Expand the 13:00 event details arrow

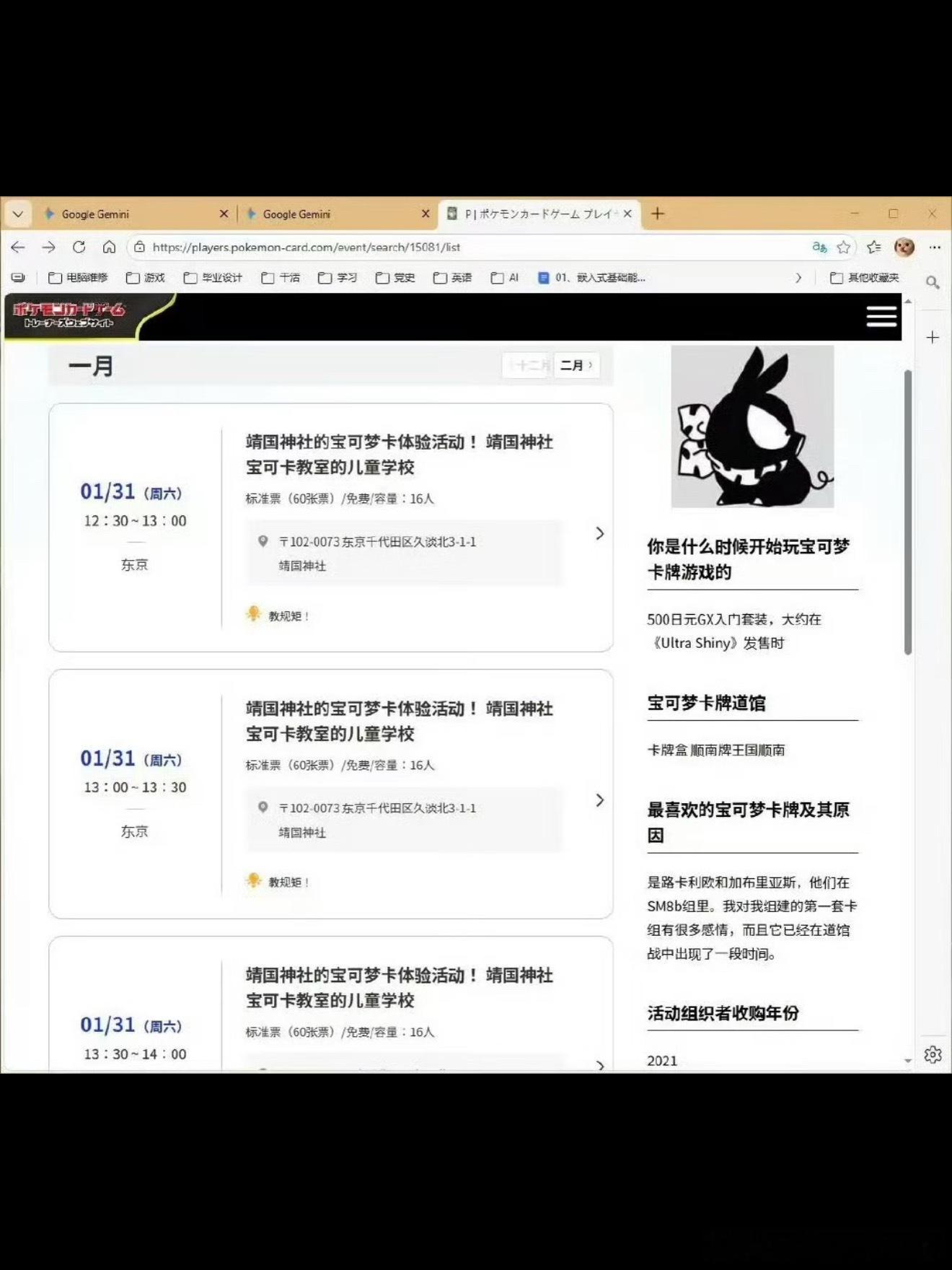(599, 800)
